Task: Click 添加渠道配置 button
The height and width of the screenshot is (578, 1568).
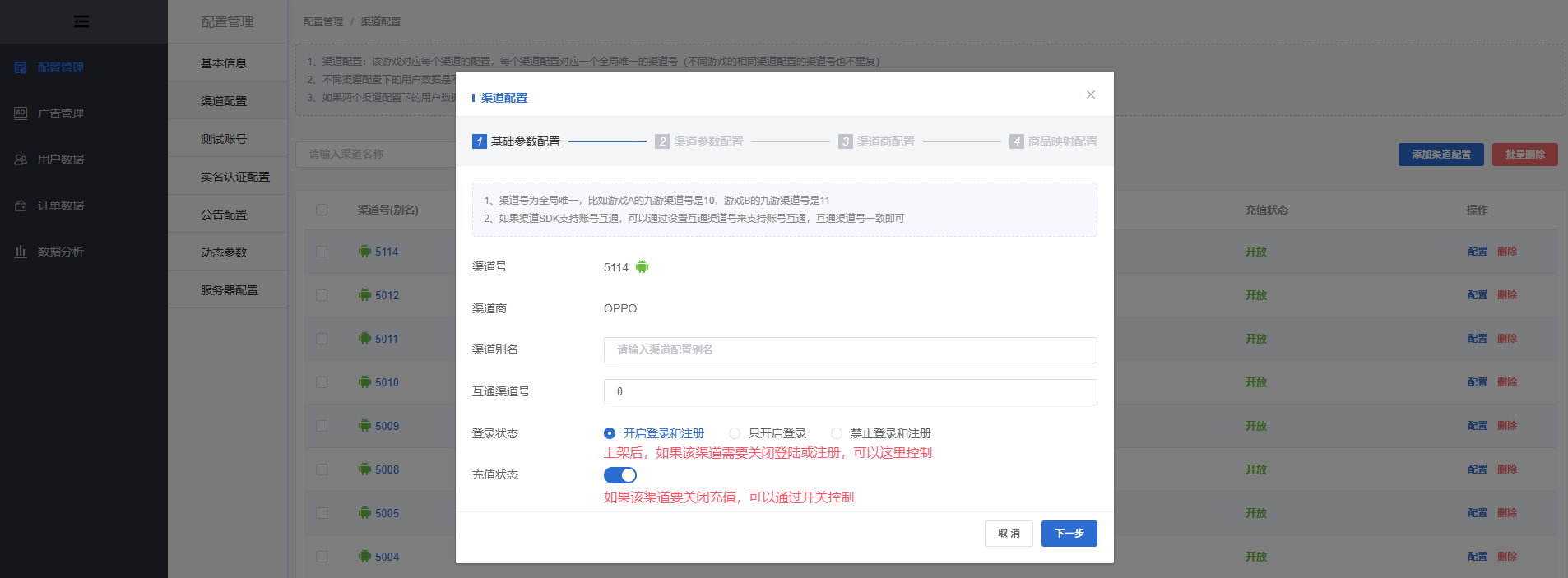Action: click(1441, 155)
